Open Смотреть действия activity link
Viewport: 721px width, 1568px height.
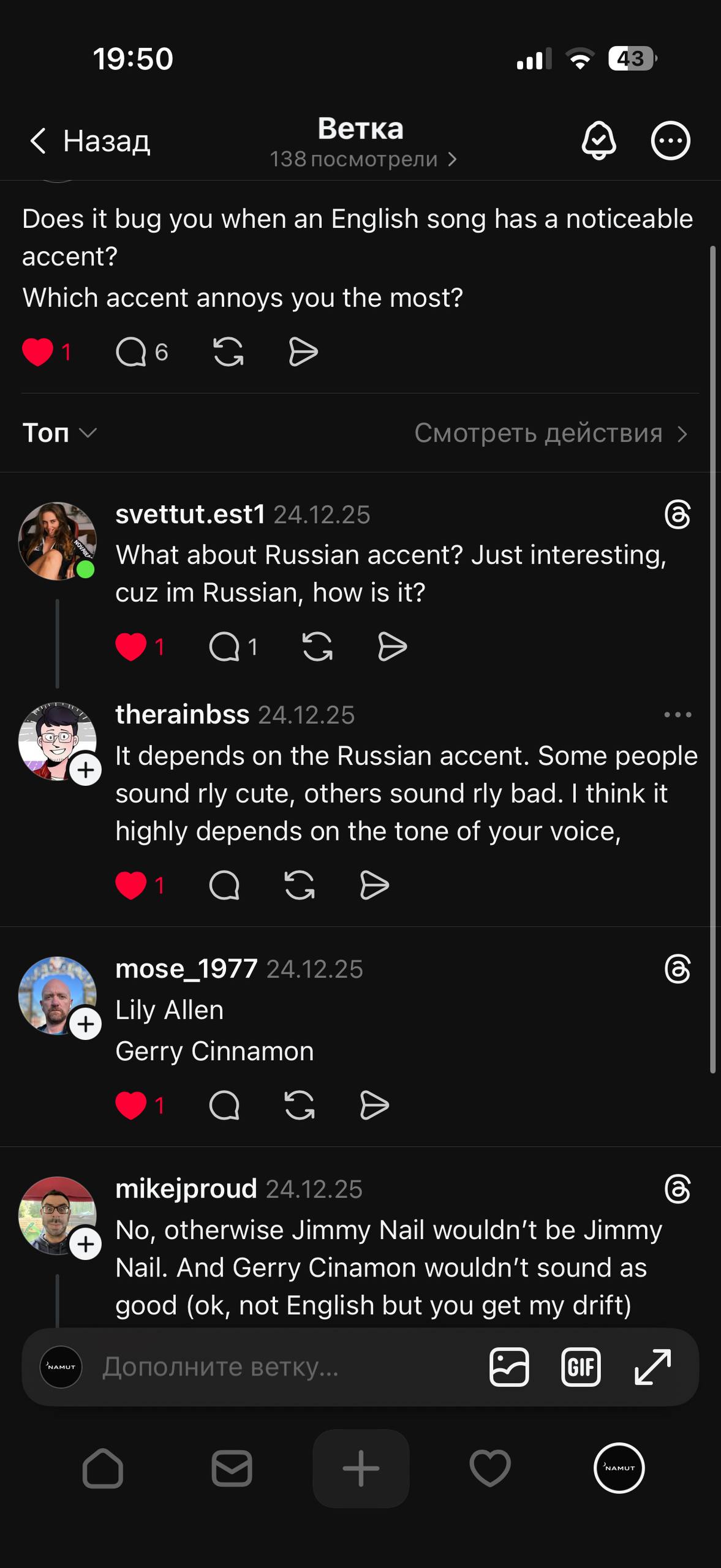[x=550, y=433]
